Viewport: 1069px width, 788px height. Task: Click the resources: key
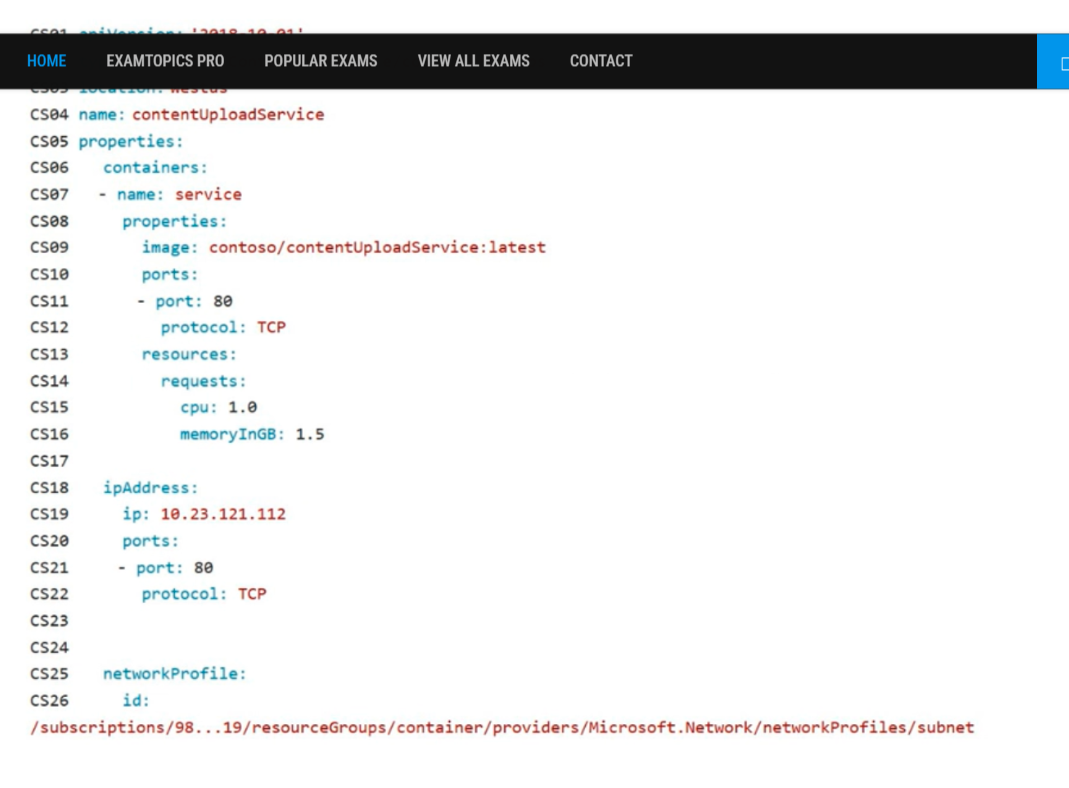coord(189,354)
